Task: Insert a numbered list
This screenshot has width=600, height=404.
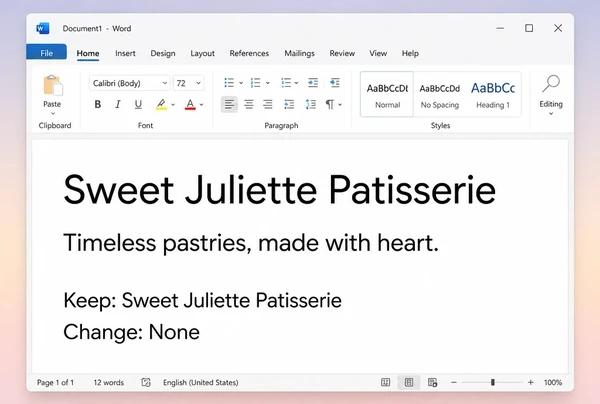Action: click(x=255, y=83)
